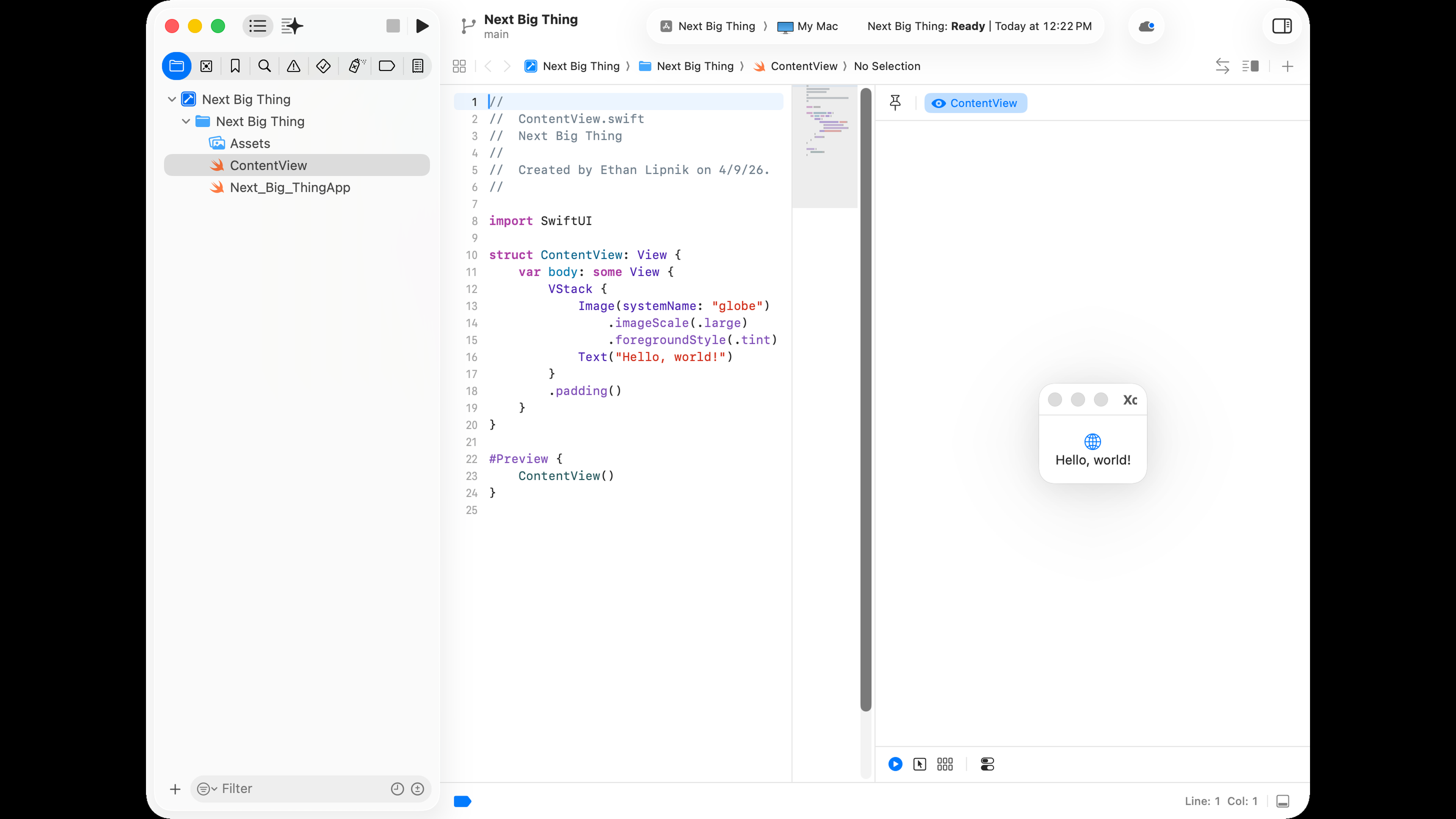The width and height of the screenshot is (1456, 819).
Task: Open the Xcode Cloud status icon
Action: coord(1146,26)
